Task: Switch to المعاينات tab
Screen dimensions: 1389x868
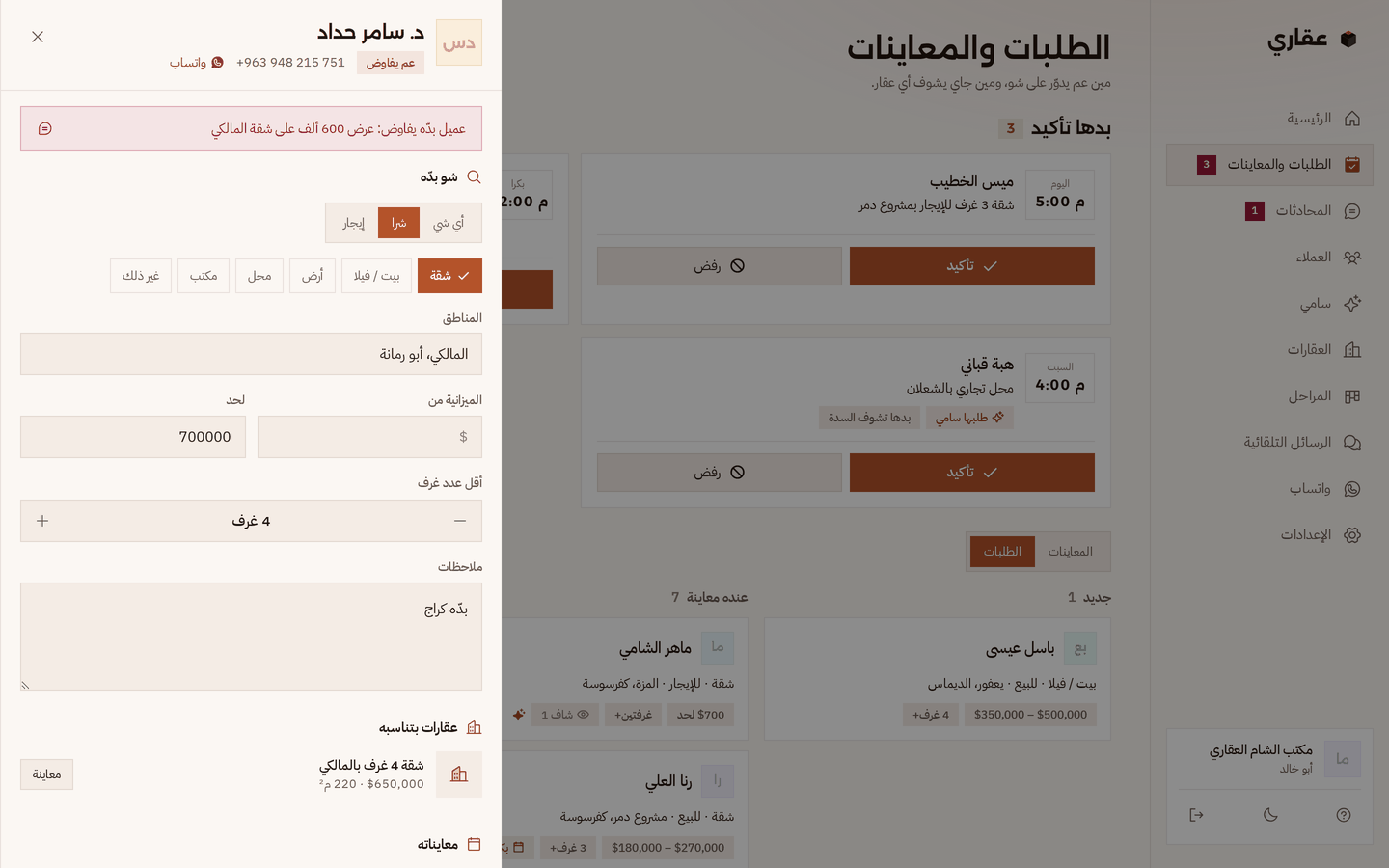Action: point(1071,552)
